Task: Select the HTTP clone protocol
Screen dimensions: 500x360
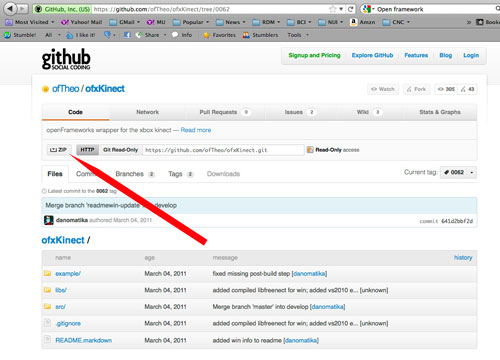Action: pos(87,150)
